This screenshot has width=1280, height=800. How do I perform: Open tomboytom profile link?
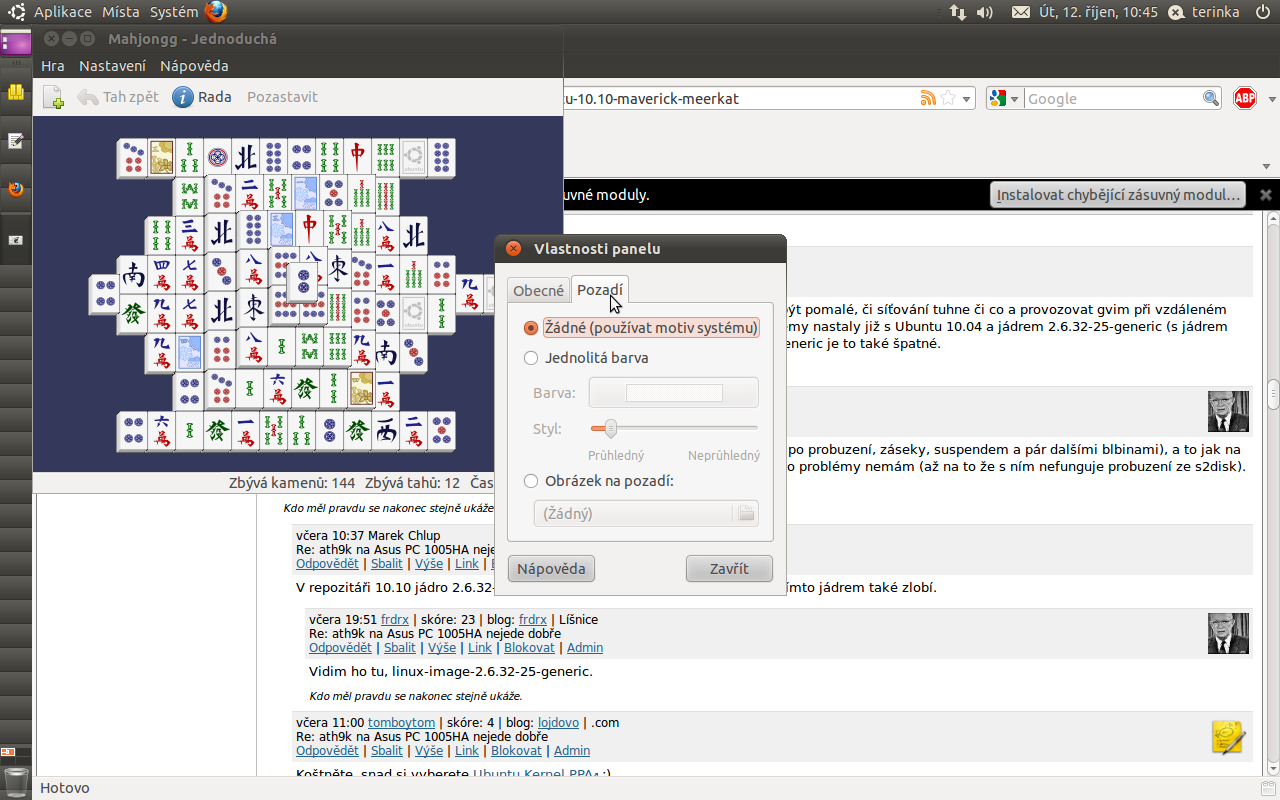401,722
